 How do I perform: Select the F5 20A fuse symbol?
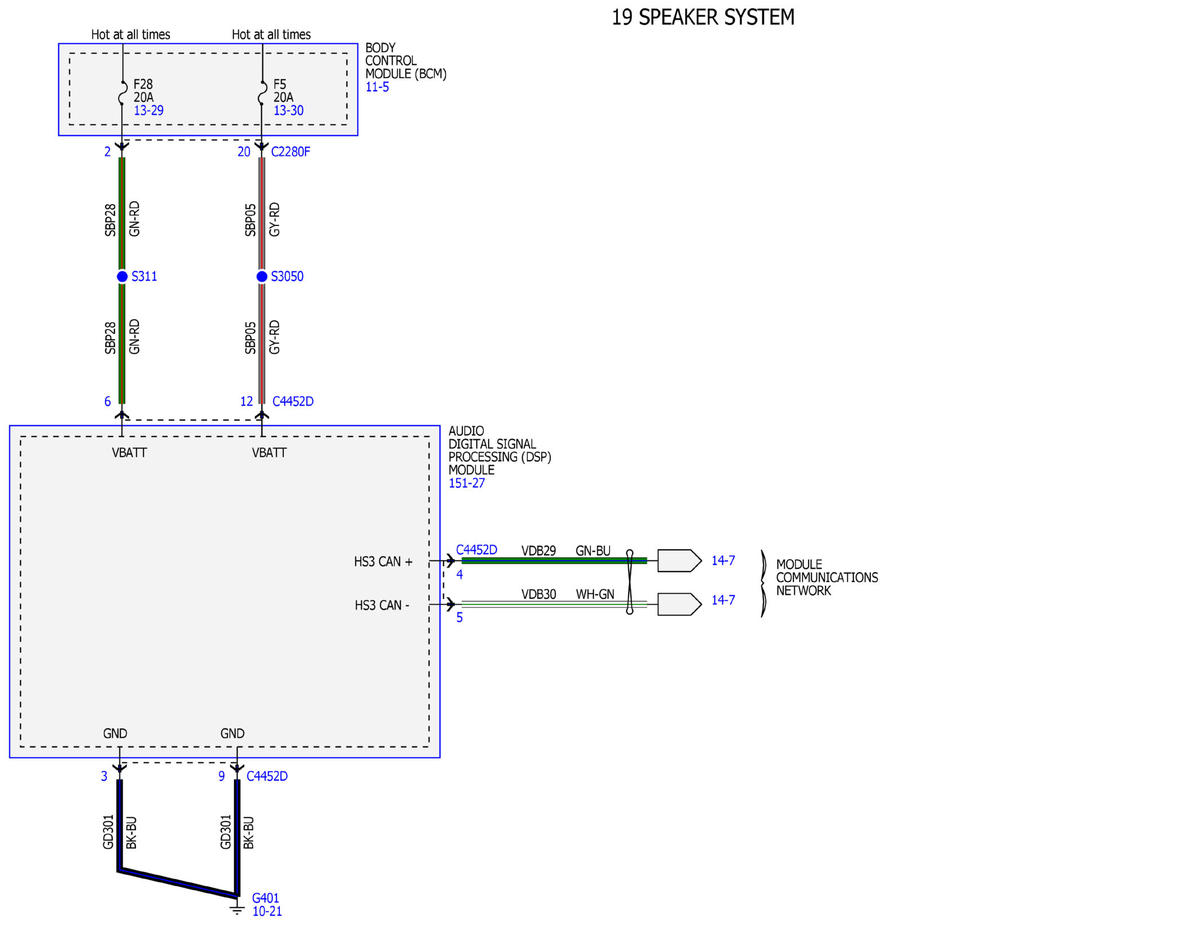[262, 97]
